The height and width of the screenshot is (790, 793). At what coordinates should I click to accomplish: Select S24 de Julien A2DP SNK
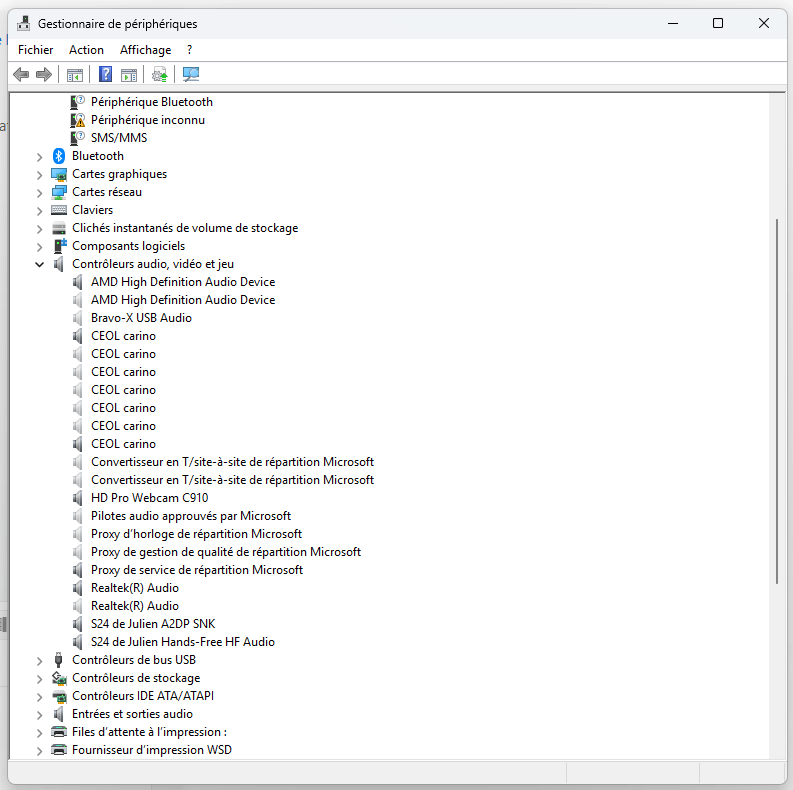tap(153, 624)
